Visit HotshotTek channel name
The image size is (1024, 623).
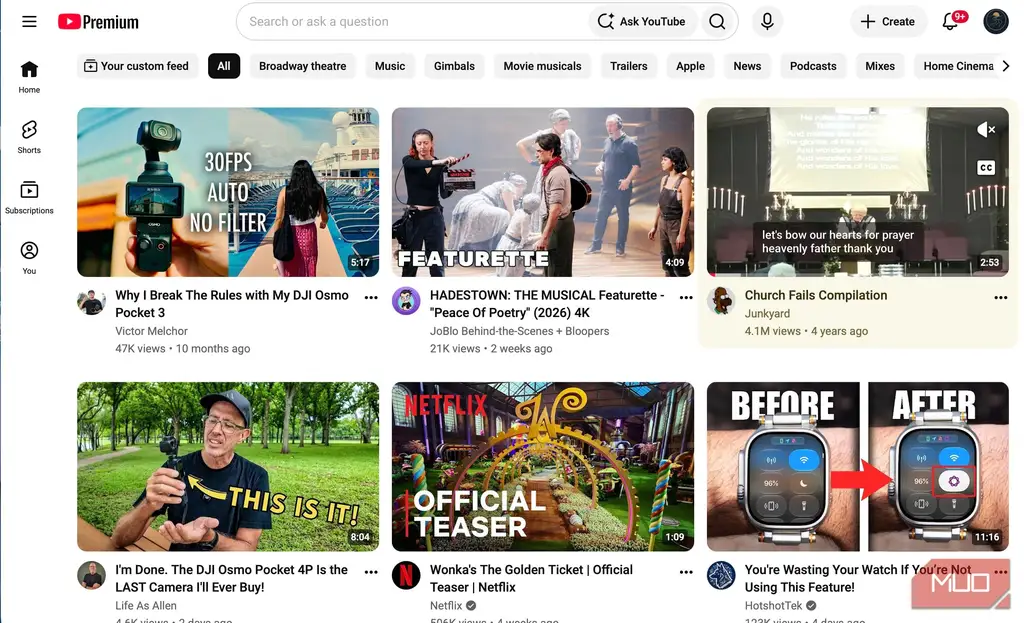773,605
